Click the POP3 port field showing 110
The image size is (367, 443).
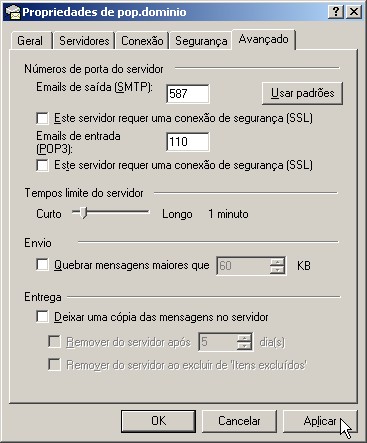click(x=188, y=142)
